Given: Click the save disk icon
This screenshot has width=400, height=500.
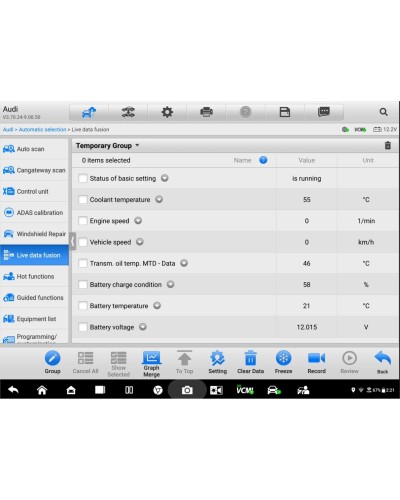Looking at the screenshot, I should point(285,112).
